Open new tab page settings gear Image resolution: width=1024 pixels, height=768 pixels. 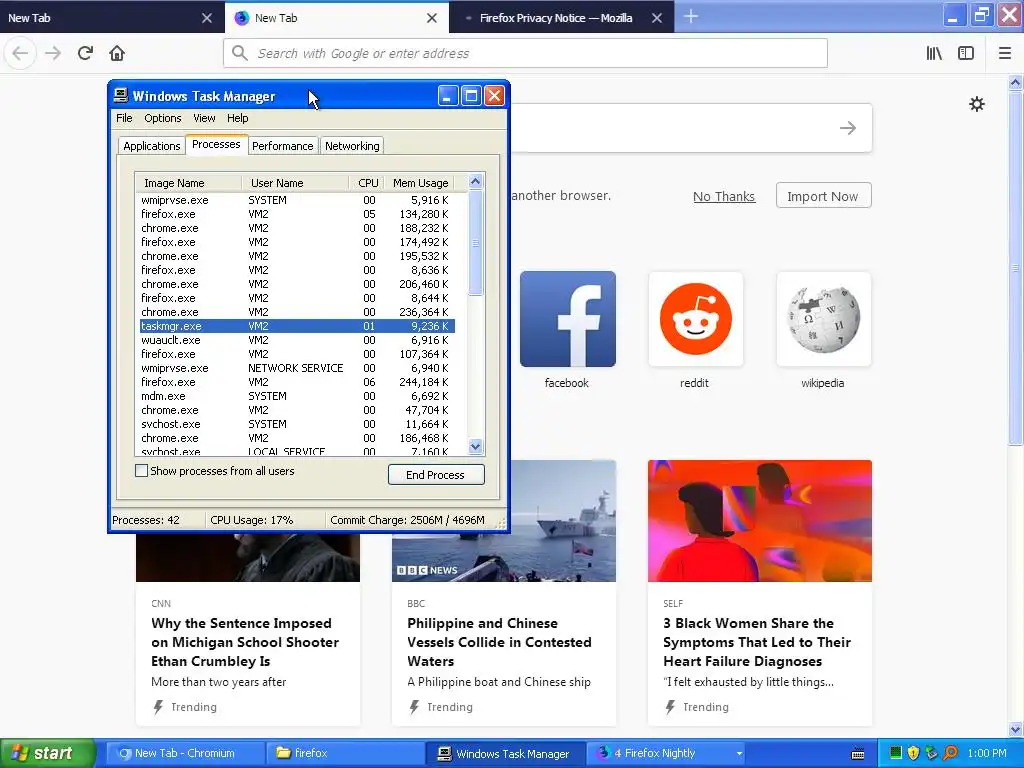coord(976,104)
